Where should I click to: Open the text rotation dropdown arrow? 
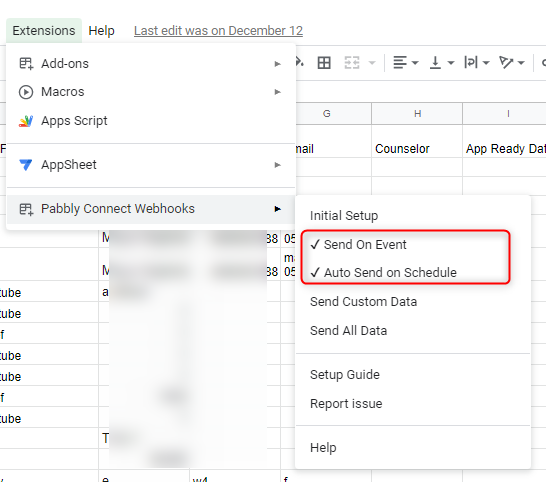[x=521, y=63]
